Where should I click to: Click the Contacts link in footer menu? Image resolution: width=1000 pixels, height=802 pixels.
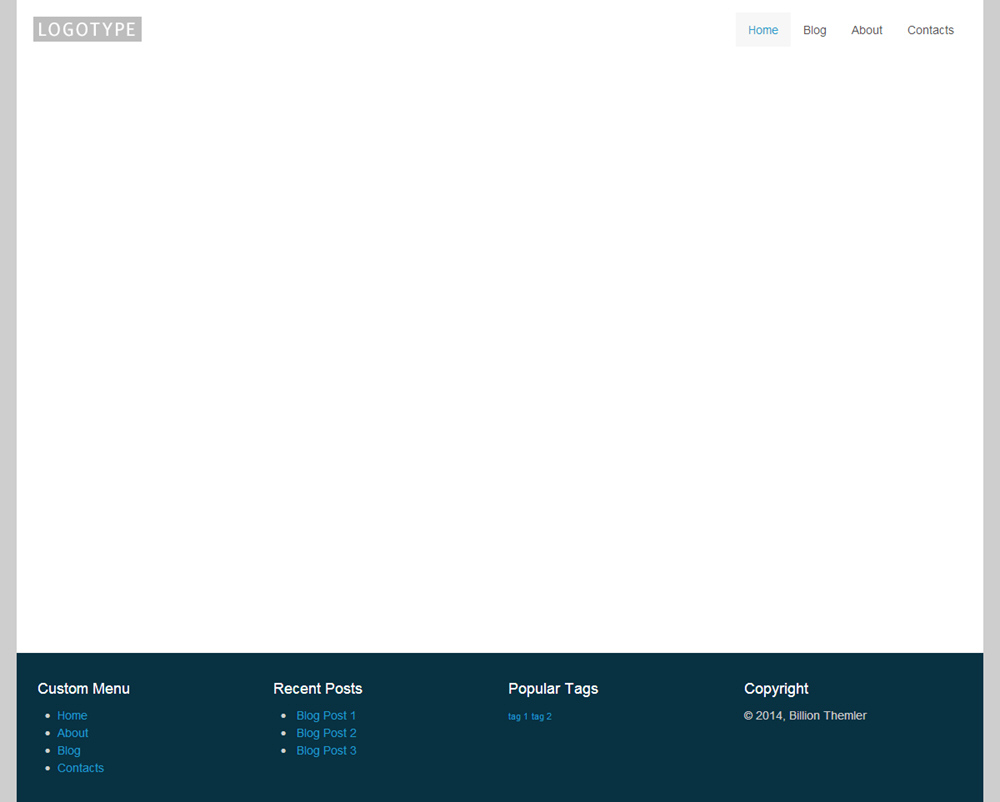[81, 768]
